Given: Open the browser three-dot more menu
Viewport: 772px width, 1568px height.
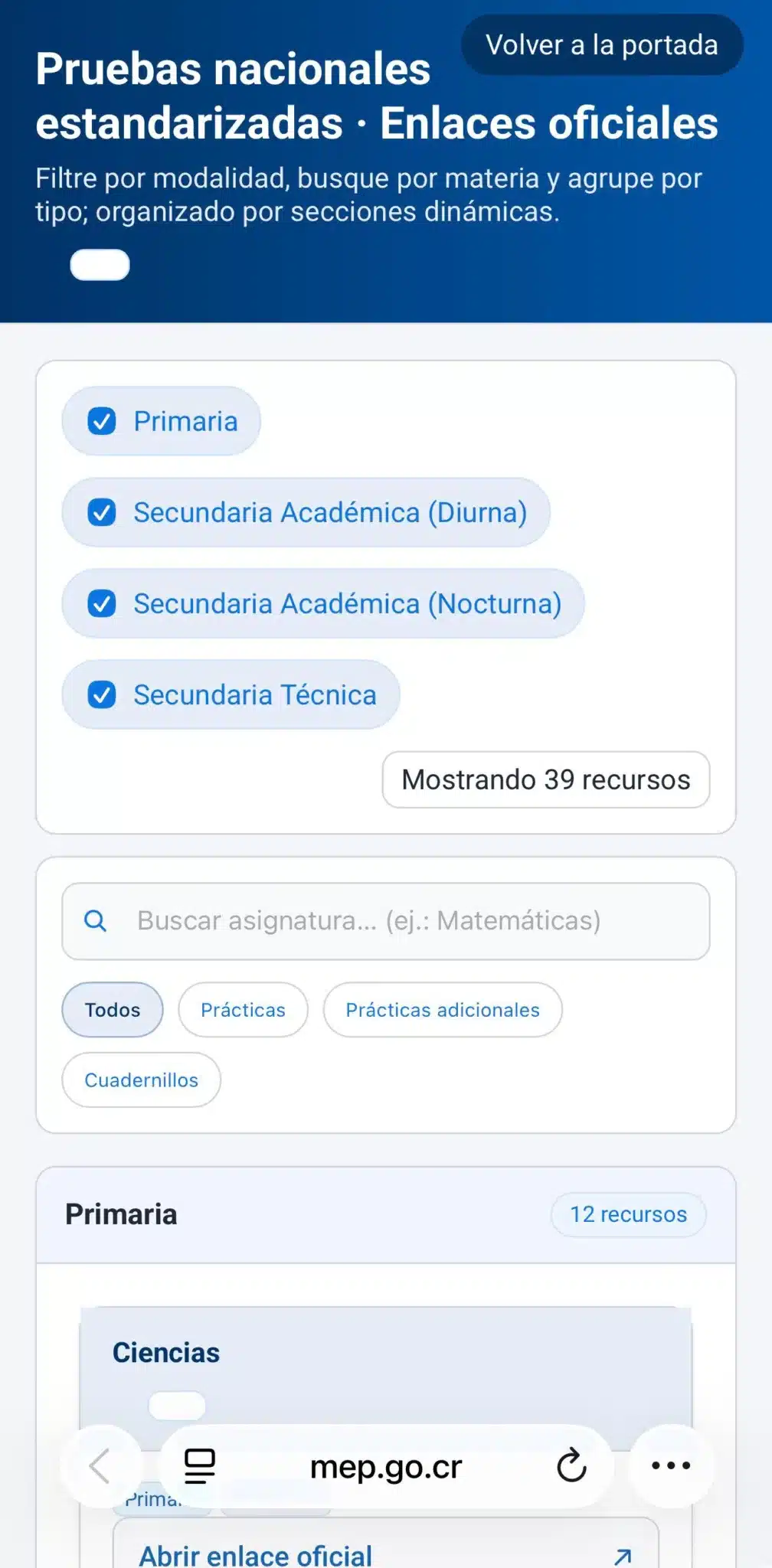Looking at the screenshot, I should [x=671, y=1465].
